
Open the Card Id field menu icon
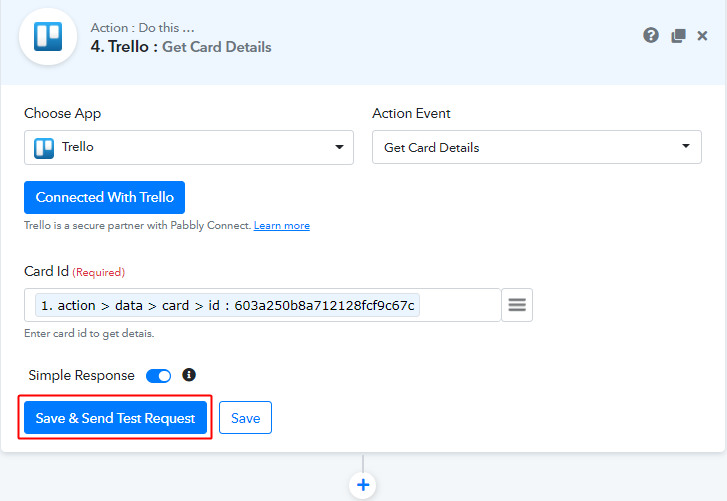(517, 305)
